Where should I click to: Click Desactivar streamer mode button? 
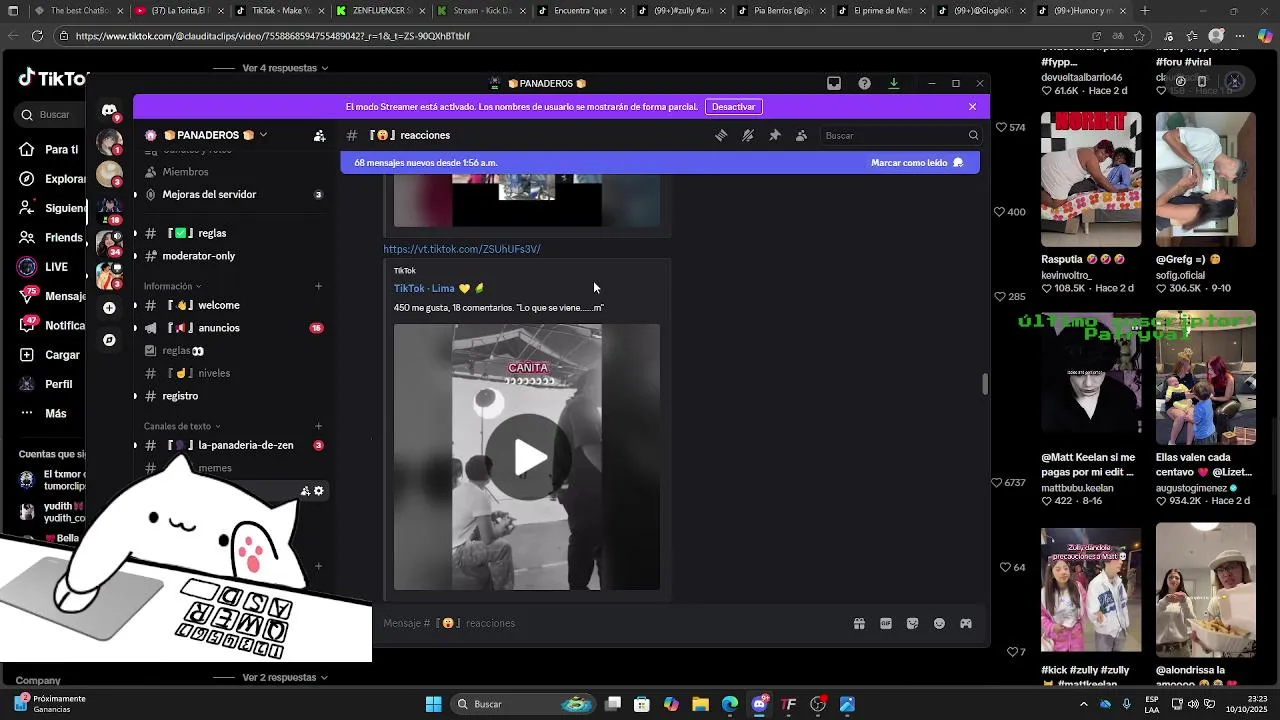(x=734, y=106)
